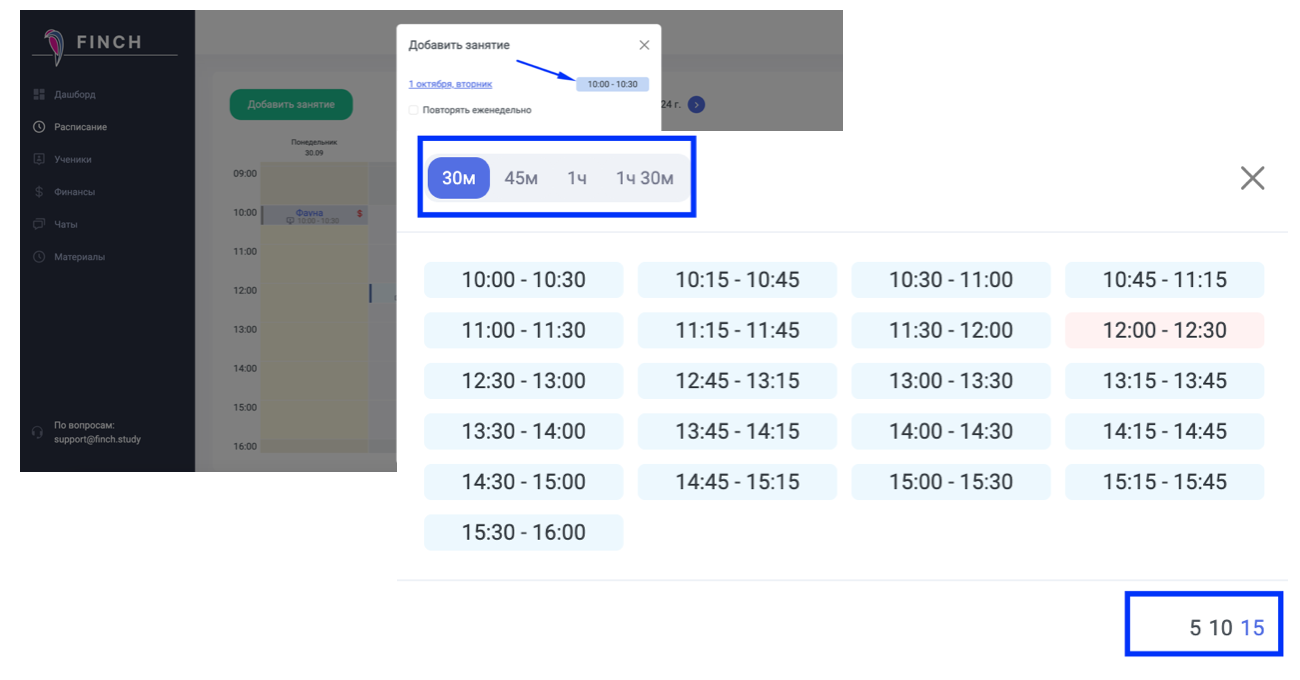1300x680 pixels.
Task: Open Дашборд via its grid icon
Action: [39, 94]
